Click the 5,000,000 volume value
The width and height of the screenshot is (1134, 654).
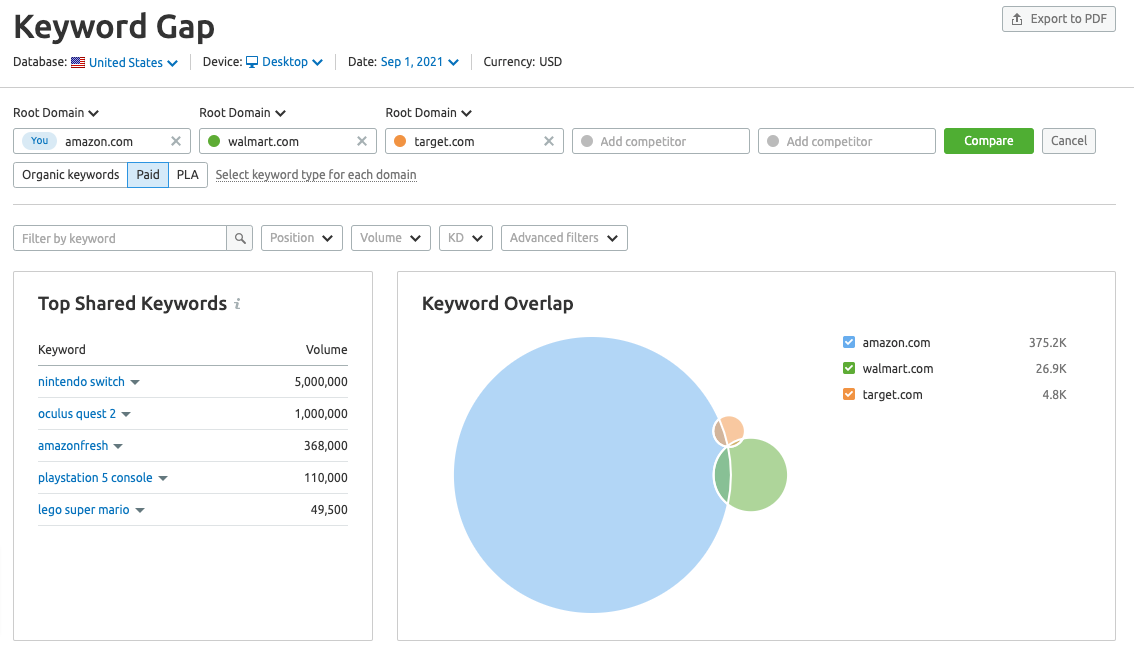tap(320, 381)
